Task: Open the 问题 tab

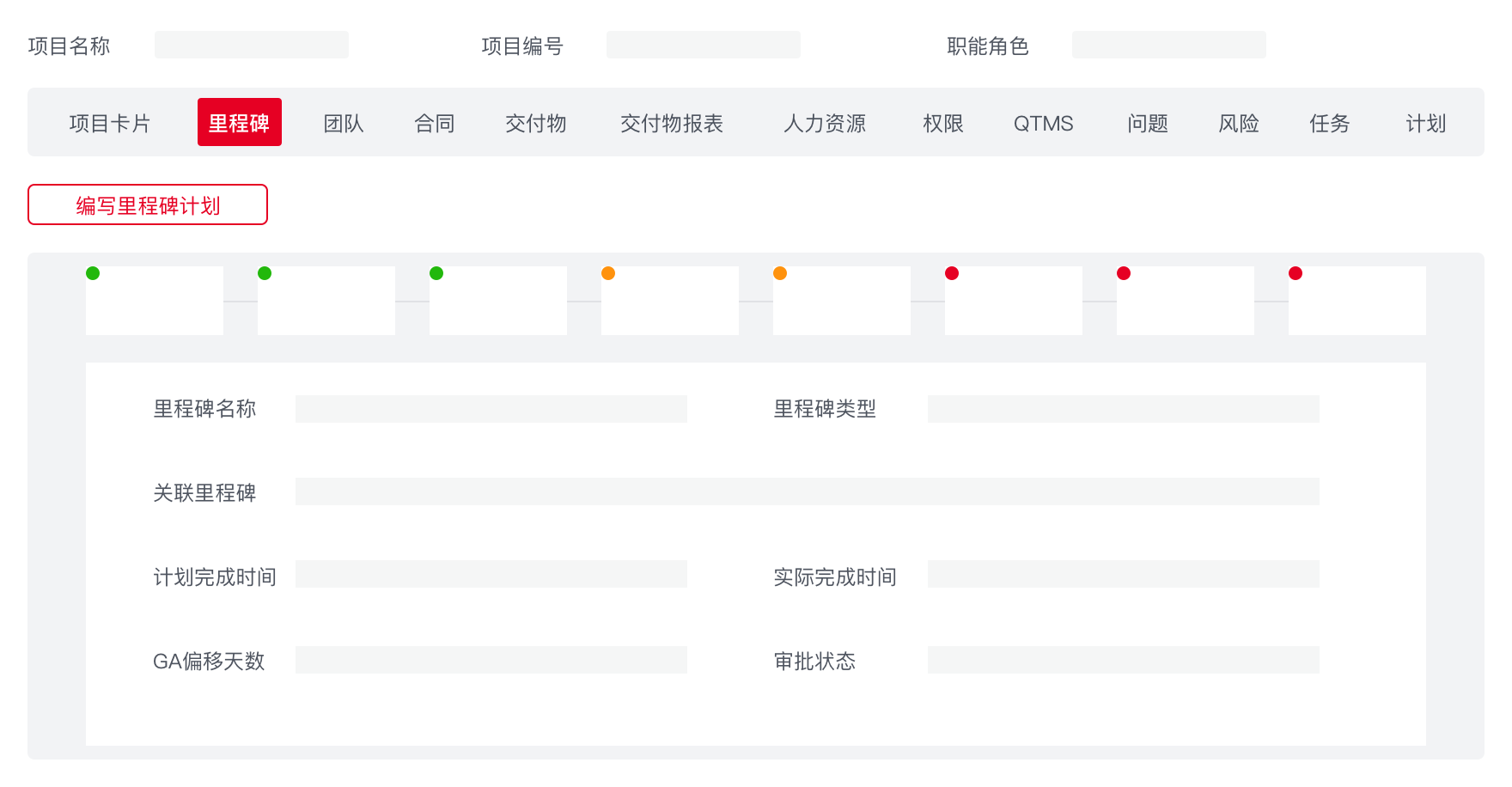Action: click(1148, 123)
